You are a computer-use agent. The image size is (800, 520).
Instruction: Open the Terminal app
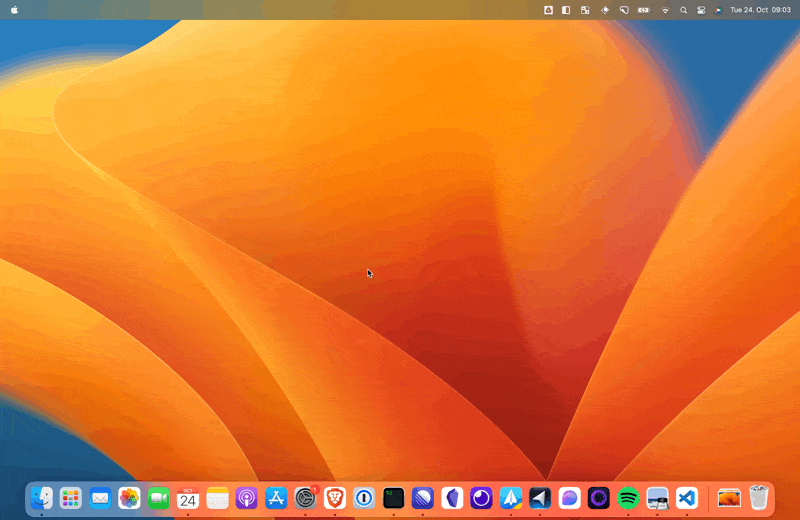point(394,497)
